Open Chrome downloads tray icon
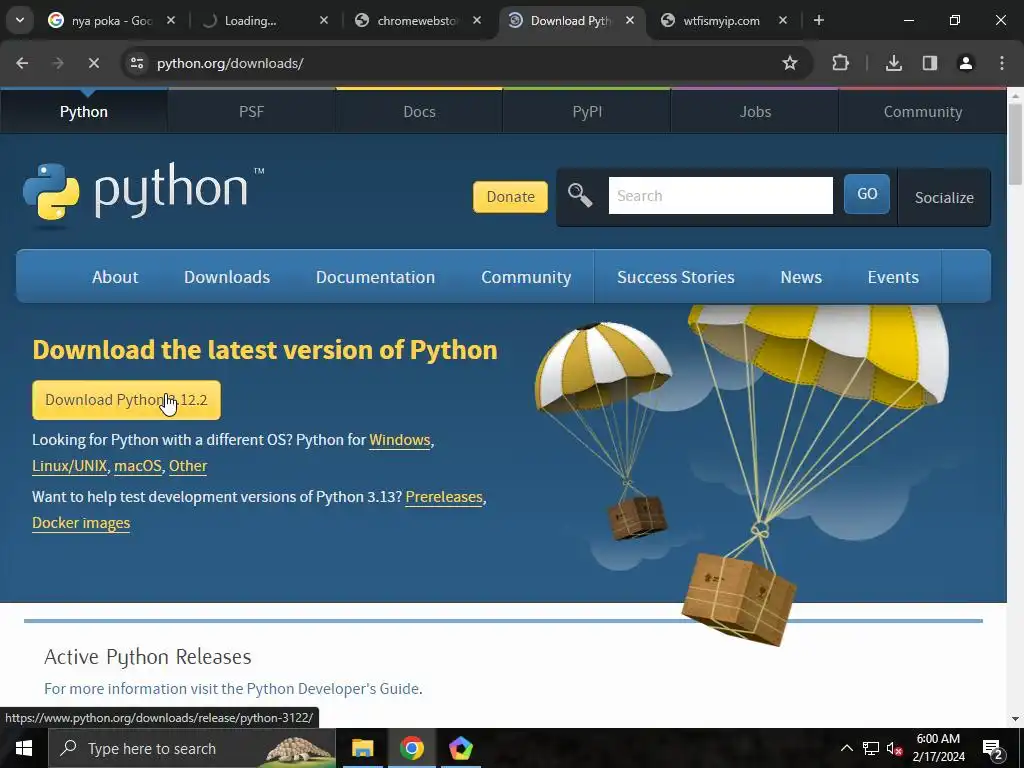 click(x=893, y=63)
